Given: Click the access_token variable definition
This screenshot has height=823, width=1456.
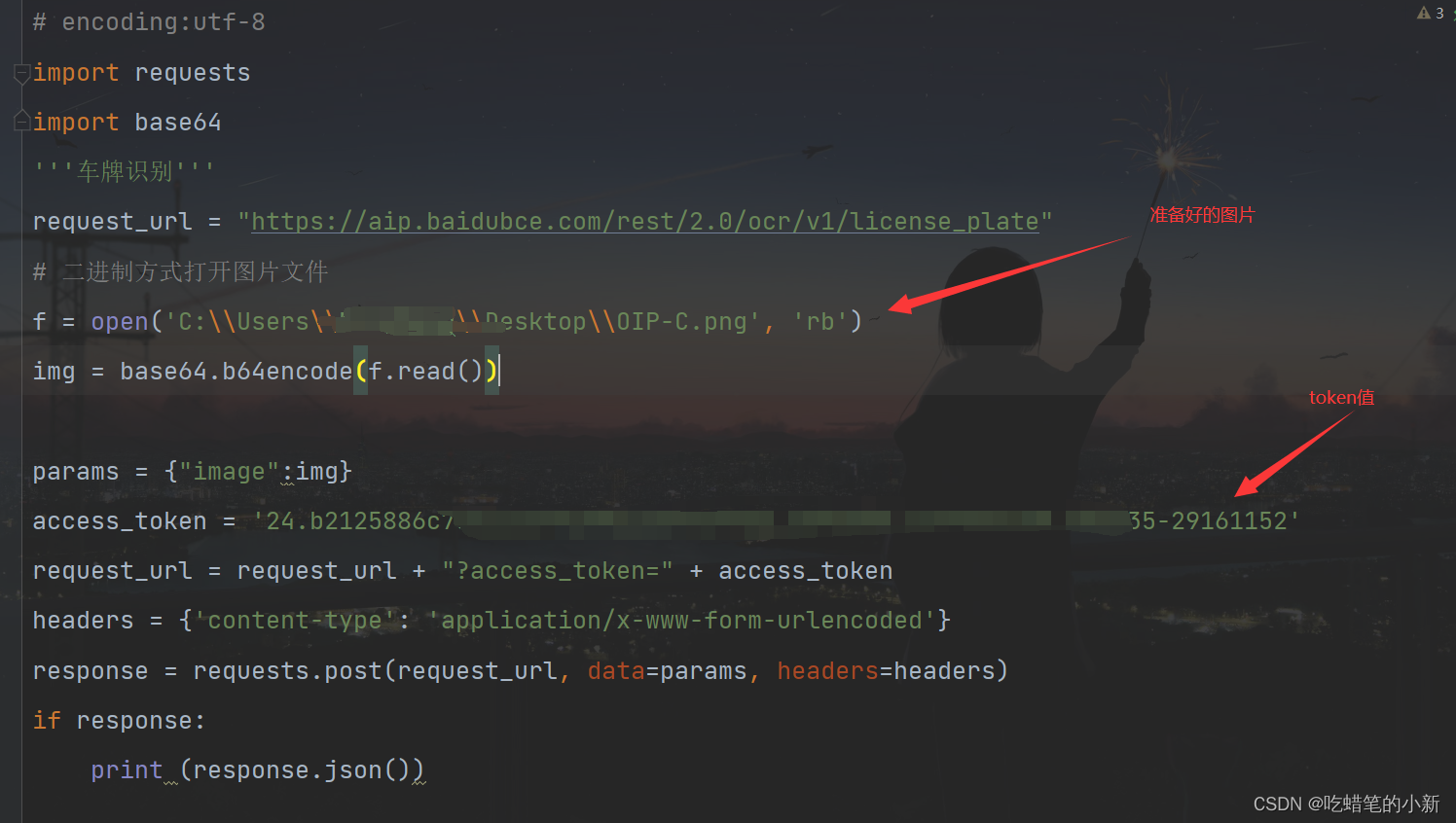Looking at the screenshot, I should coord(120,521).
